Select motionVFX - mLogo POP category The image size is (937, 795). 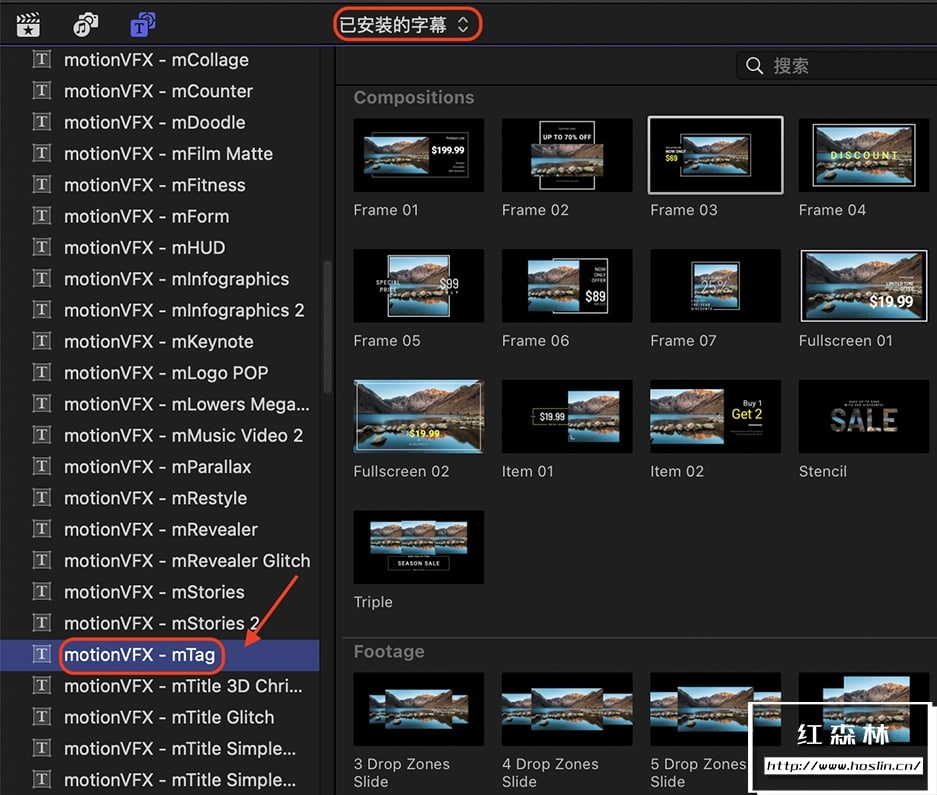pyautogui.click(x=160, y=372)
